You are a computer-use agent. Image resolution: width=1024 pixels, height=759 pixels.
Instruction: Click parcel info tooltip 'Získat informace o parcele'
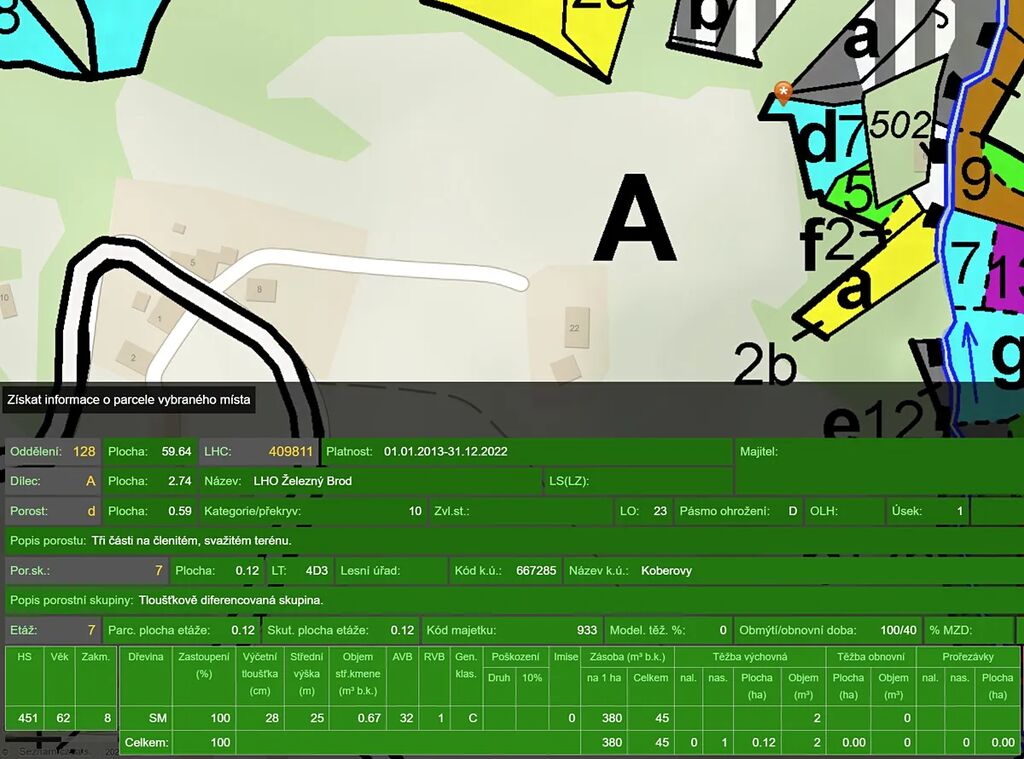pyautogui.click(x=127, y=400)
